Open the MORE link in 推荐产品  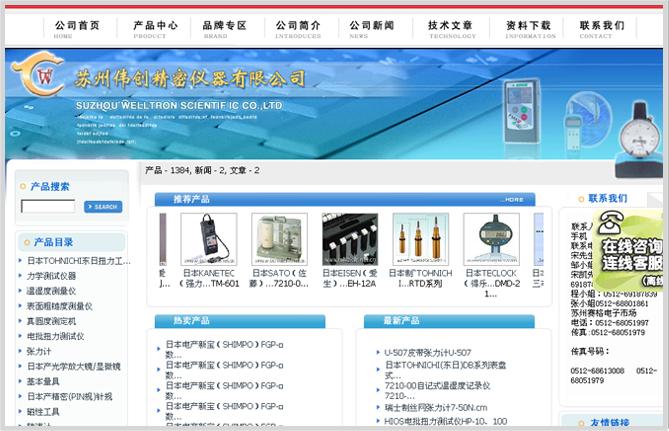pyautogui.click(x=511, y=199)
